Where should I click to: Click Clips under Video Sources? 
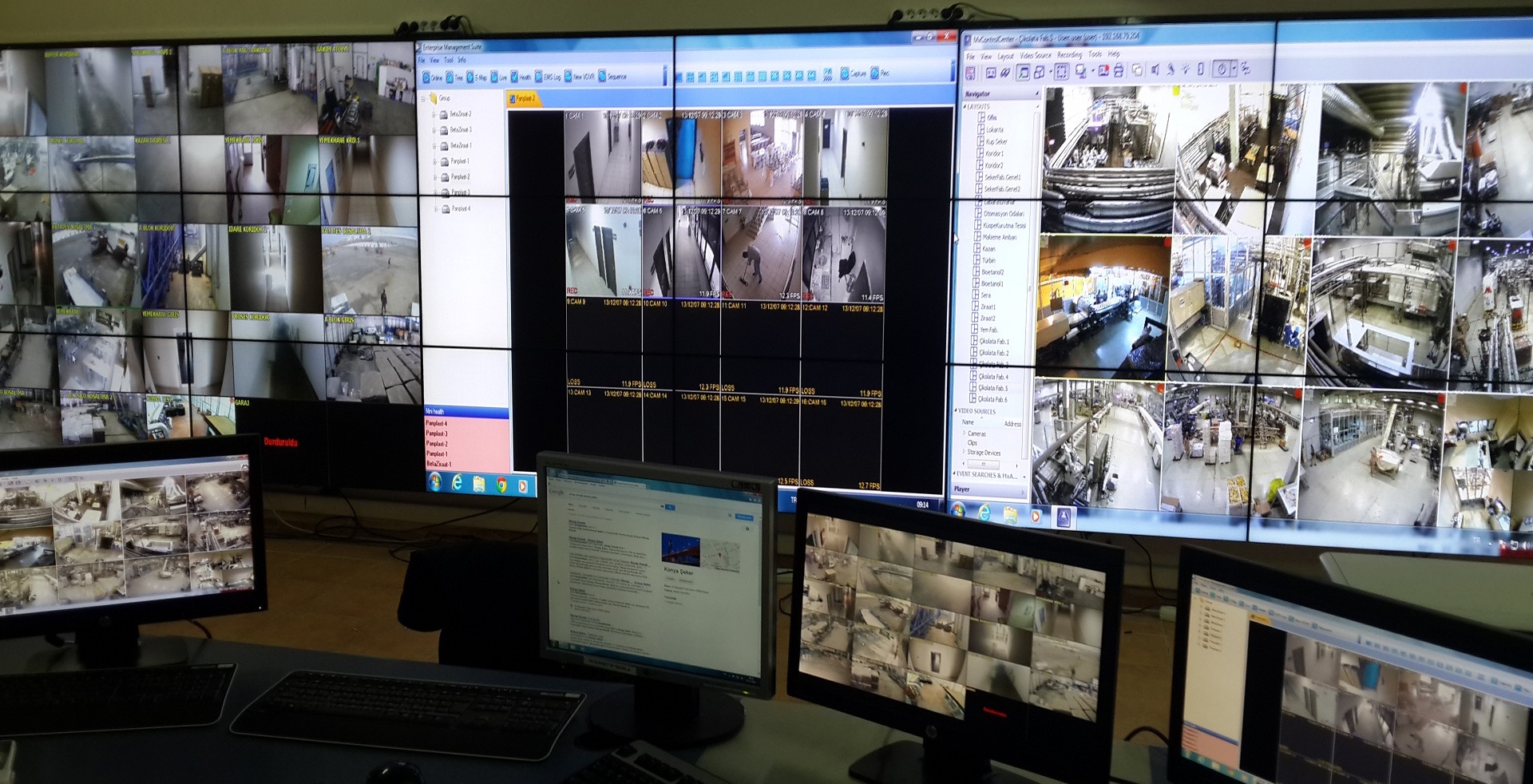pos(972,443)
